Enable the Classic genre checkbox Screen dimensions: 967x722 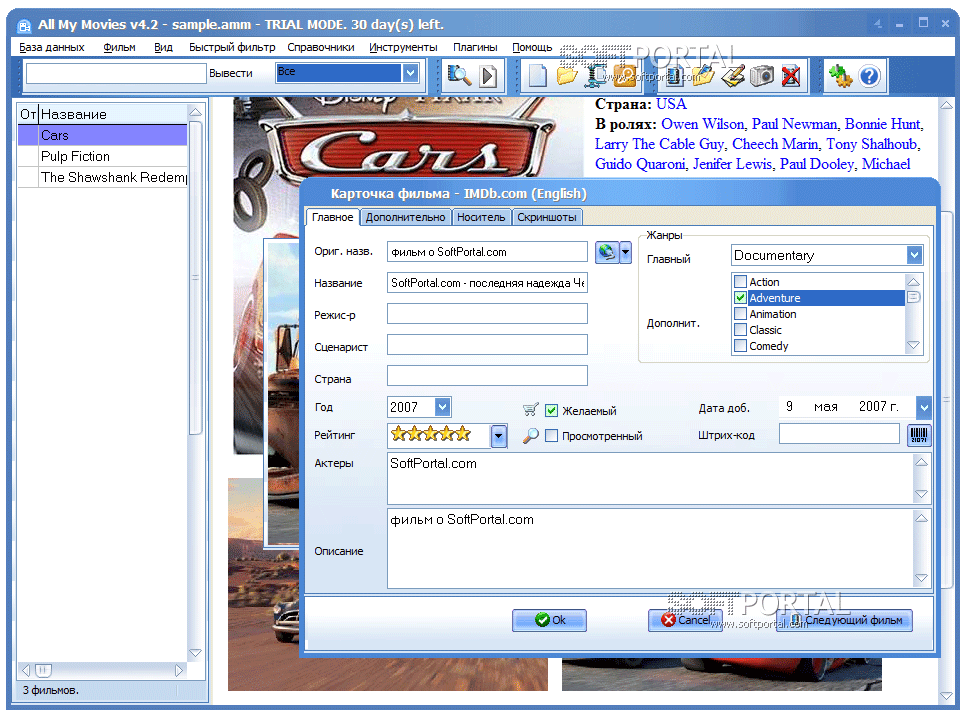(x=741, y=330)
